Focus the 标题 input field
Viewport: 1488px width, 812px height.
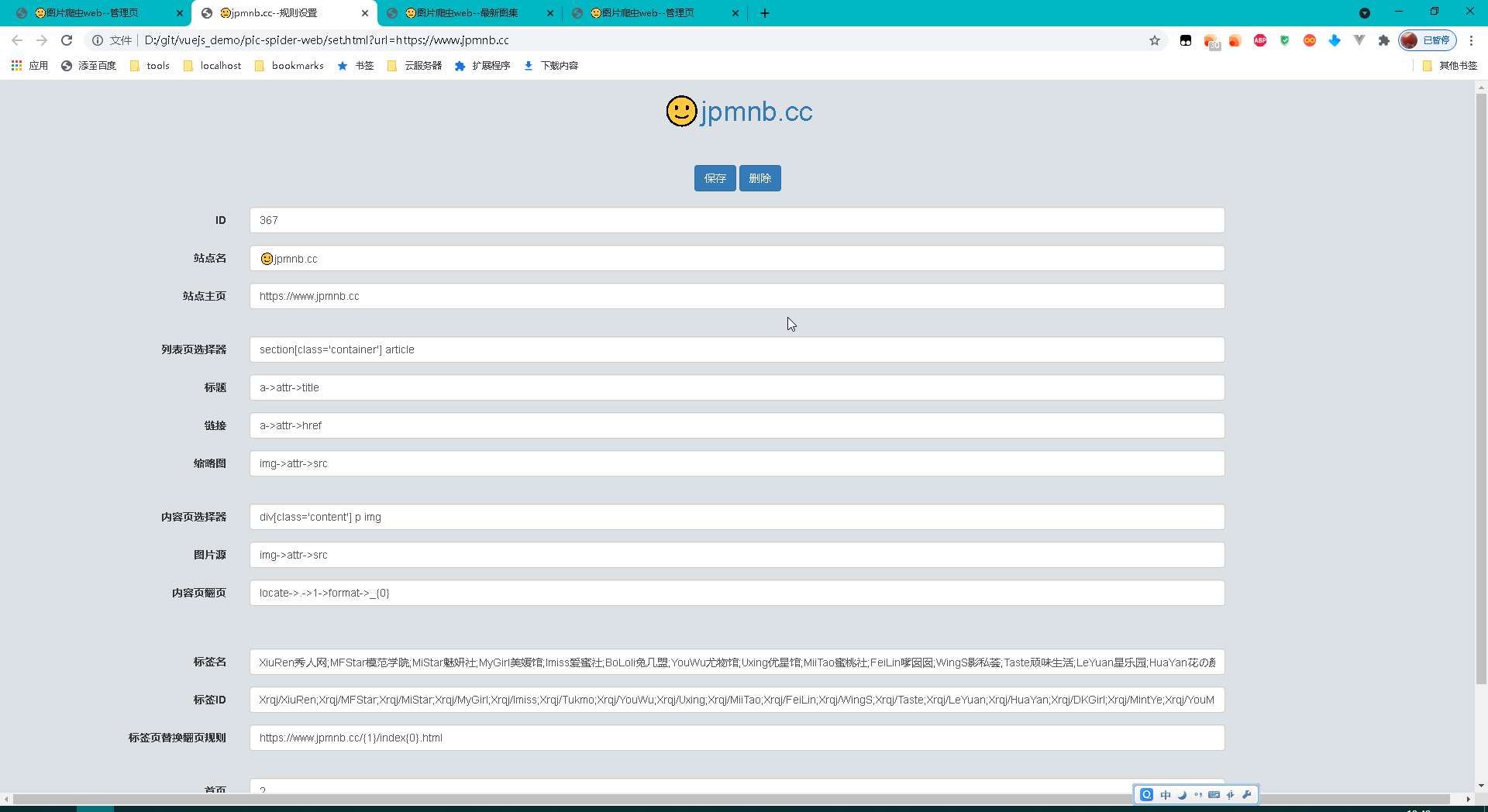[x=737, y=387]
